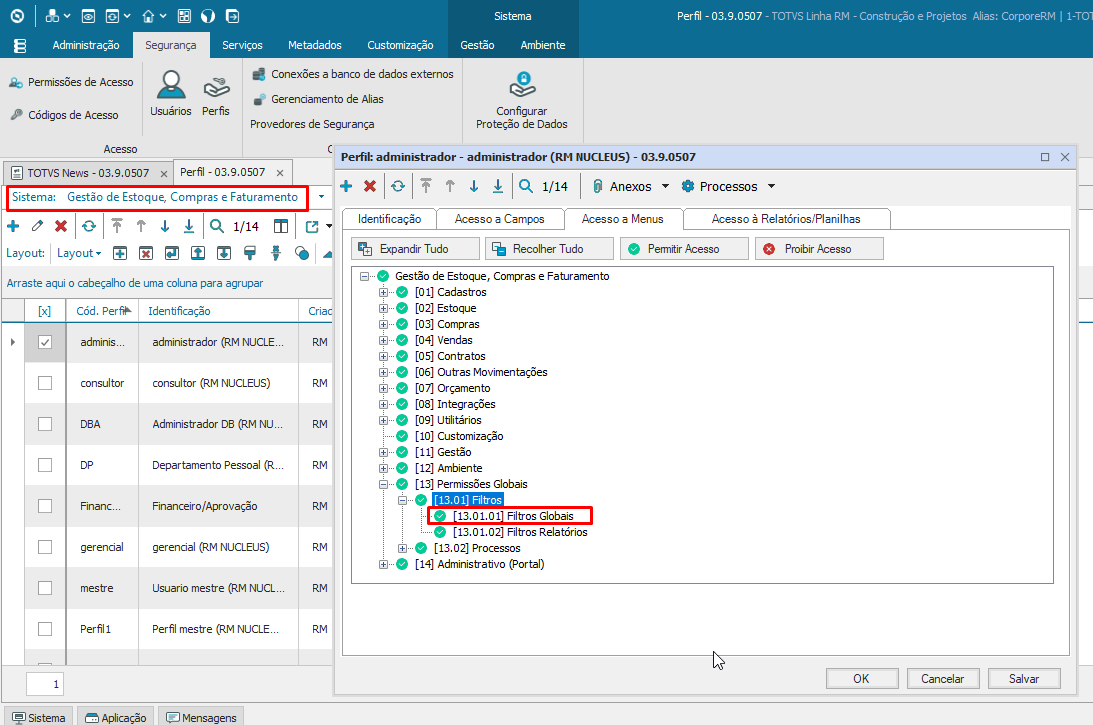Screen dimensions: 1093x725
Task: Check the Perfil1 row checkbox
Action: point(45,629)
